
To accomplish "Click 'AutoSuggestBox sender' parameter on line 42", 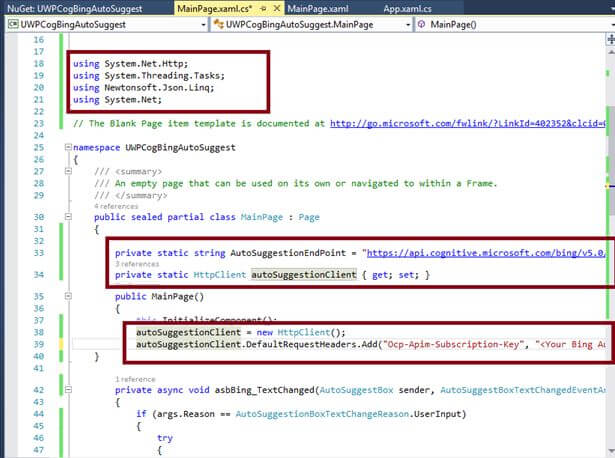I will (x=374, y=390).
